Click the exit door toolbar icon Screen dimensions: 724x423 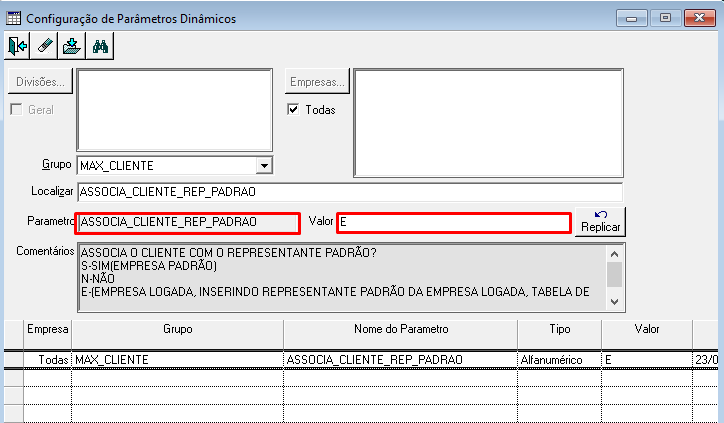coord(17,46)
